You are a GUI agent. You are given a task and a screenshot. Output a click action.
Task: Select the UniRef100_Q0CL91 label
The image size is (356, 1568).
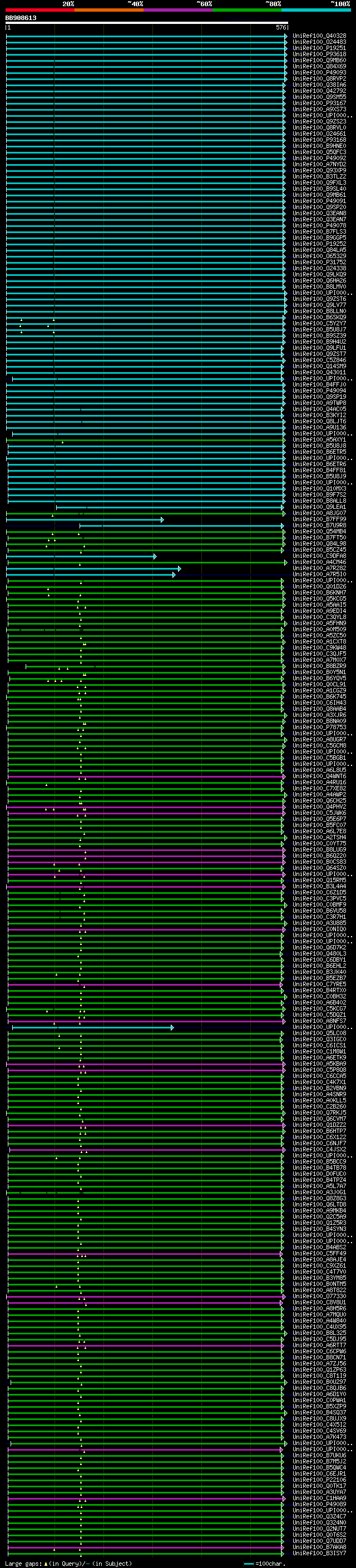coord(319,685)
